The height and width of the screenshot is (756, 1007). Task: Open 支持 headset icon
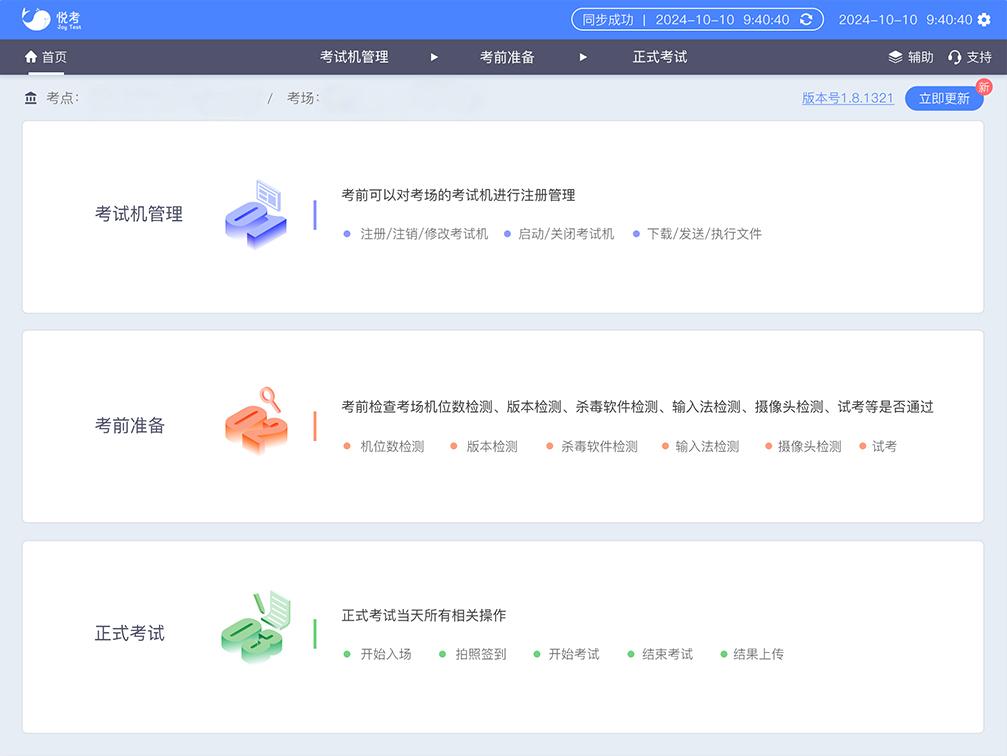(x=955, y=57)
